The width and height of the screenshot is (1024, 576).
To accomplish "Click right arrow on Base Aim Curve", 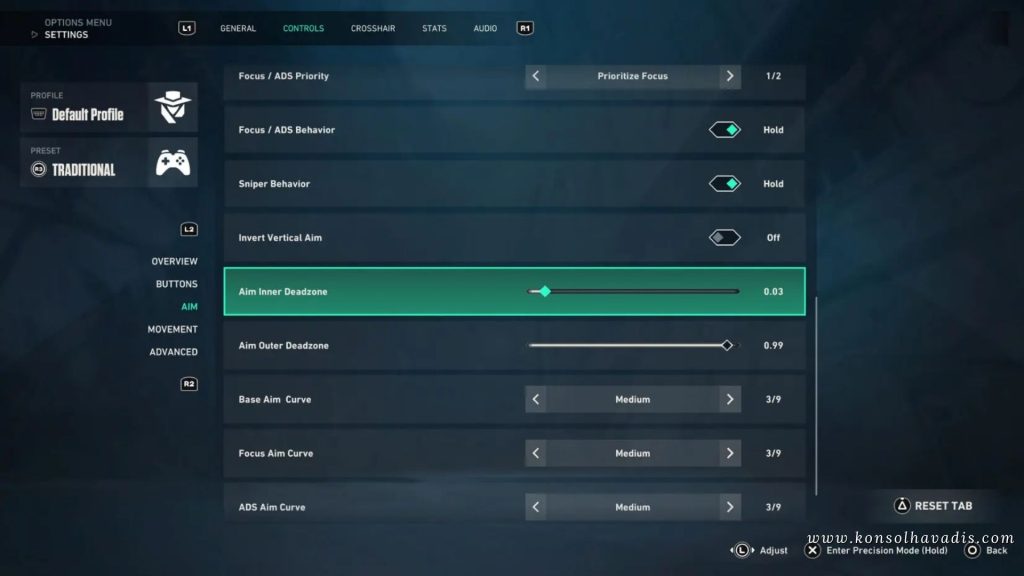I will click(x=731, y=398).
